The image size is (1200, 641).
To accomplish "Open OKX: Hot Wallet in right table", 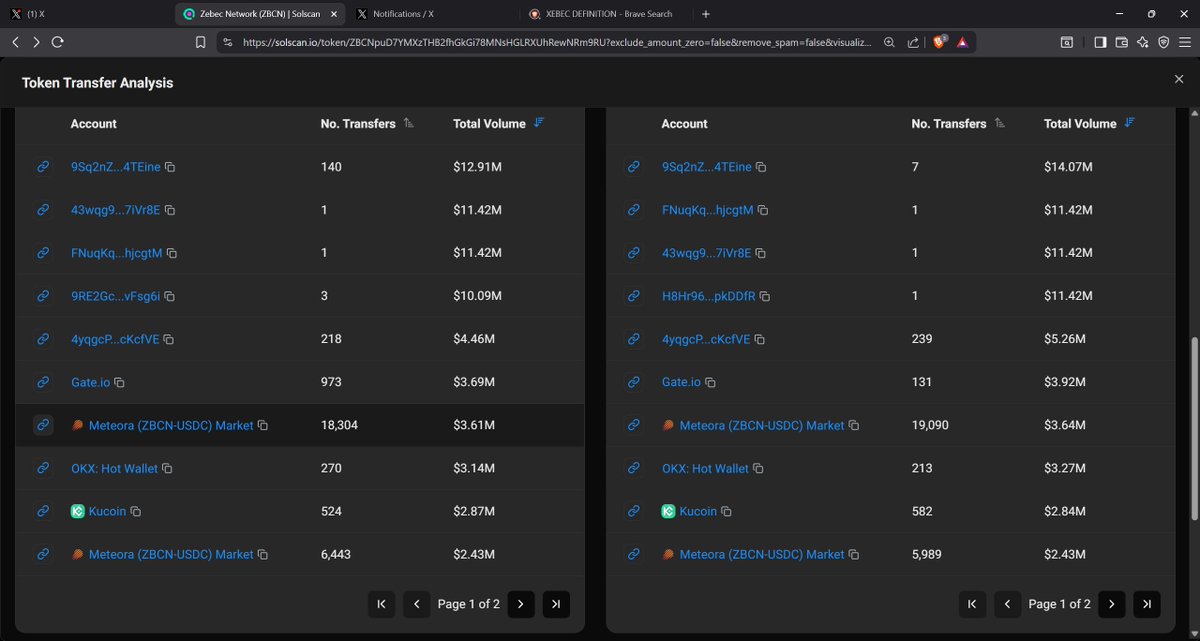I will point(705,468).
